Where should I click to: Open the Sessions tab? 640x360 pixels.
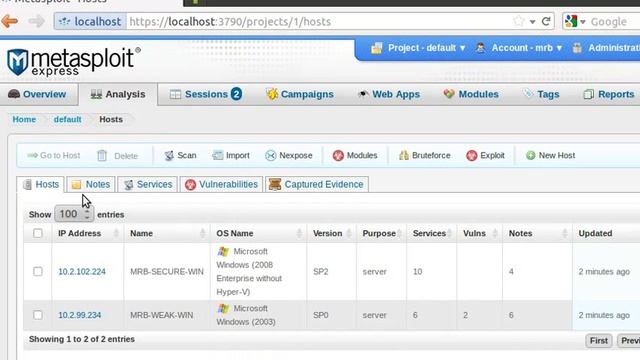(x=206, y=94)
